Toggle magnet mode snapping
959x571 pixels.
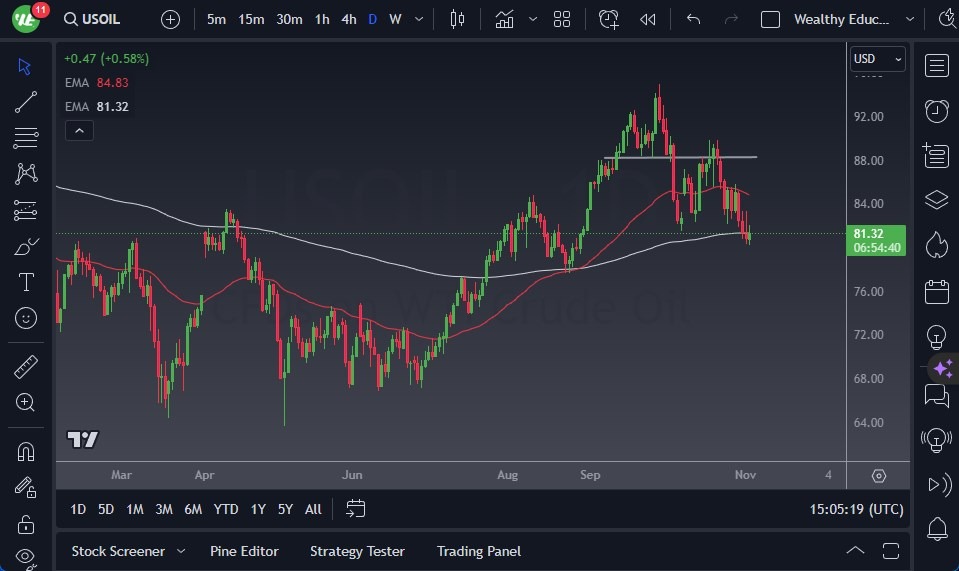(x=26, y=451)
